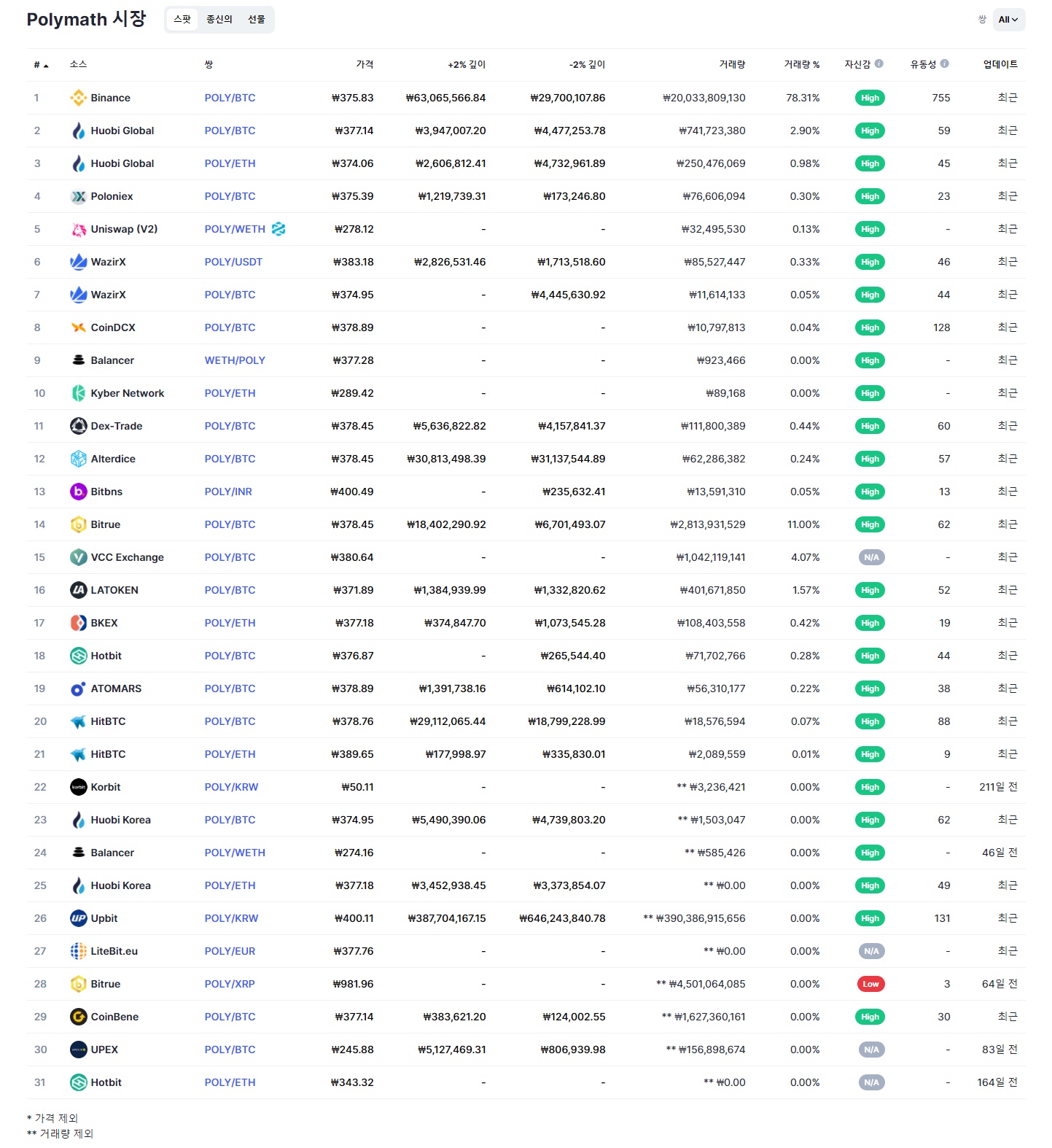The width and height of the screenshot is (1052, 1148).
Task: Click the HitBTC logo in row 20
Action: [x=78, y=721]
